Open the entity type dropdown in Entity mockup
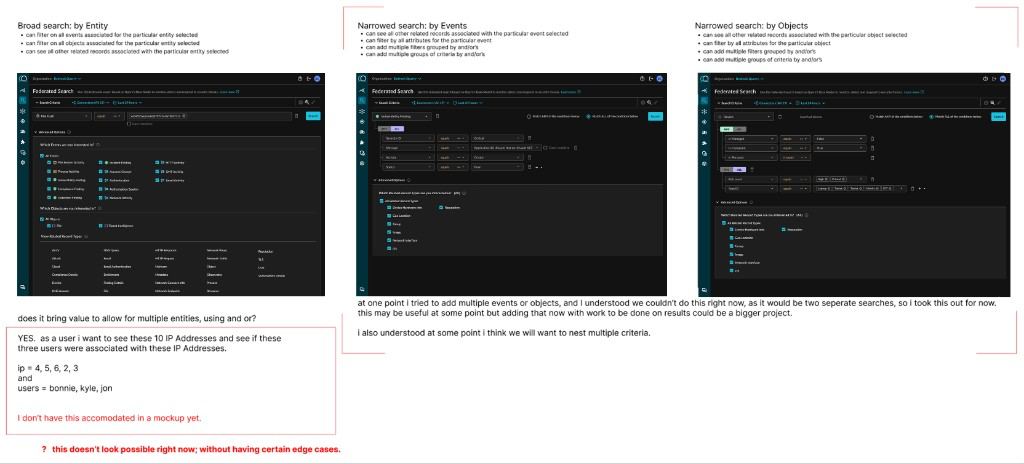The image size is (1024, 464). (62, 116)
